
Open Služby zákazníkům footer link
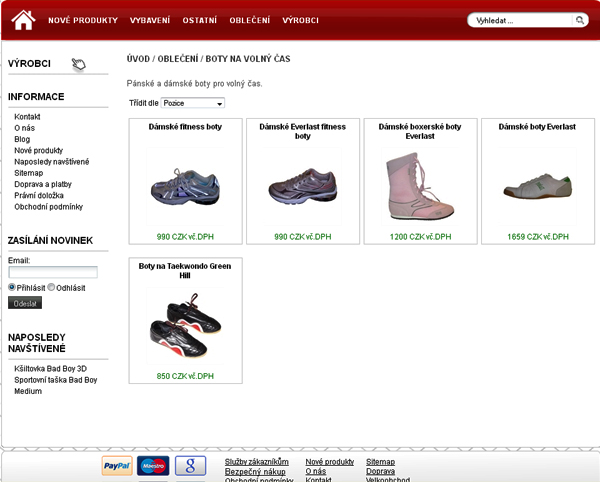(257, 462)
